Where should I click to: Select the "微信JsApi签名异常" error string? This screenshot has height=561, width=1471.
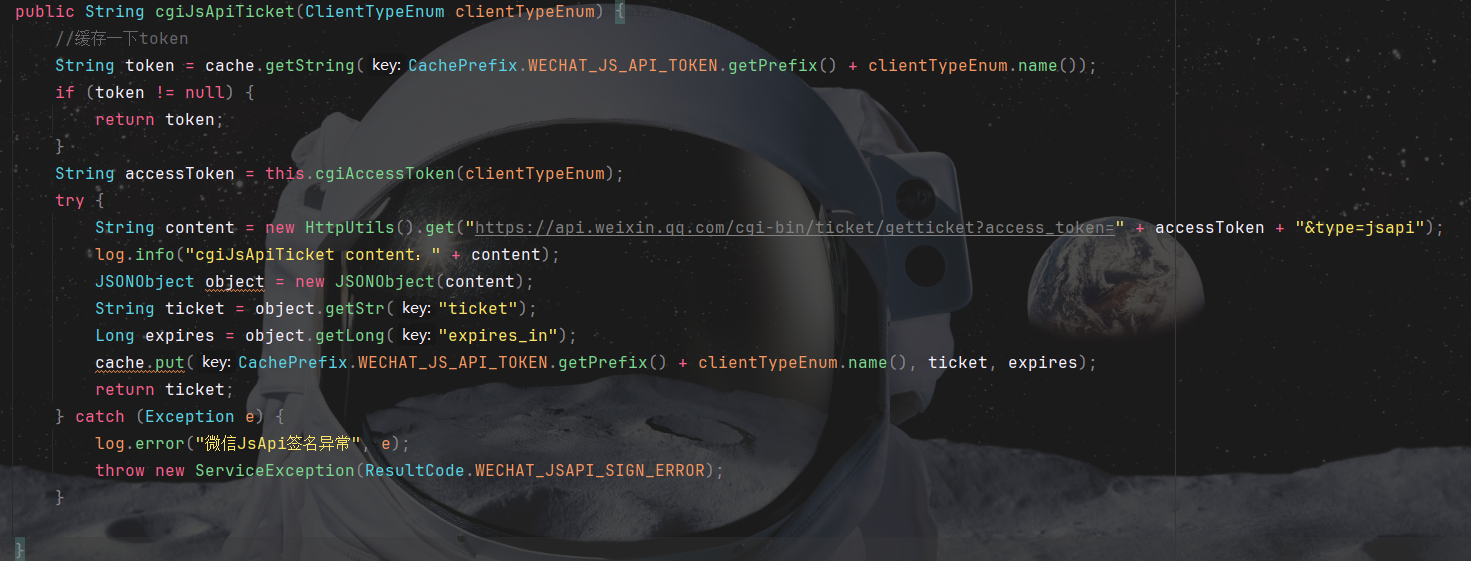(278, 444)
